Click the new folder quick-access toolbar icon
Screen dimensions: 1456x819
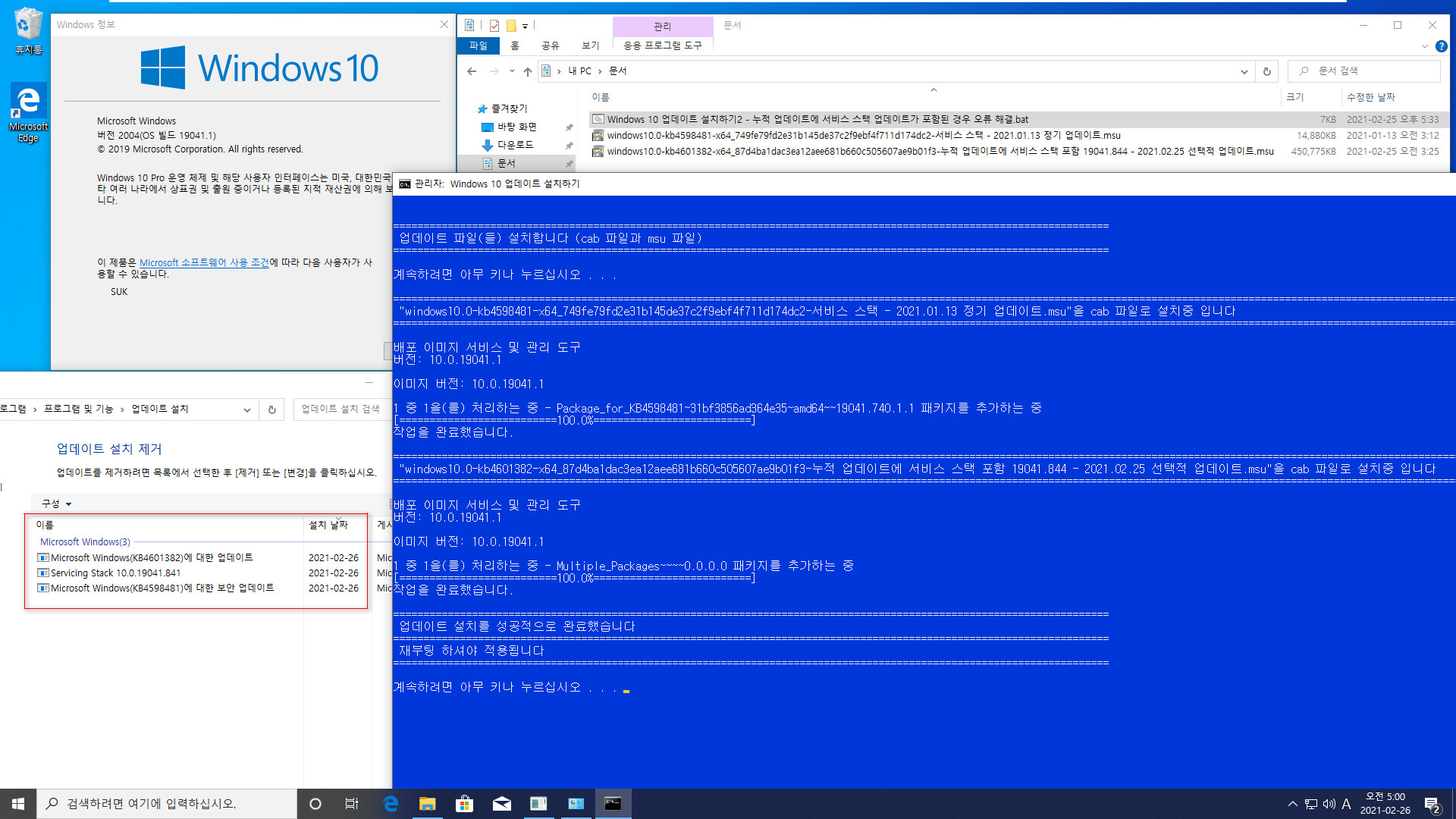(511, 26)
